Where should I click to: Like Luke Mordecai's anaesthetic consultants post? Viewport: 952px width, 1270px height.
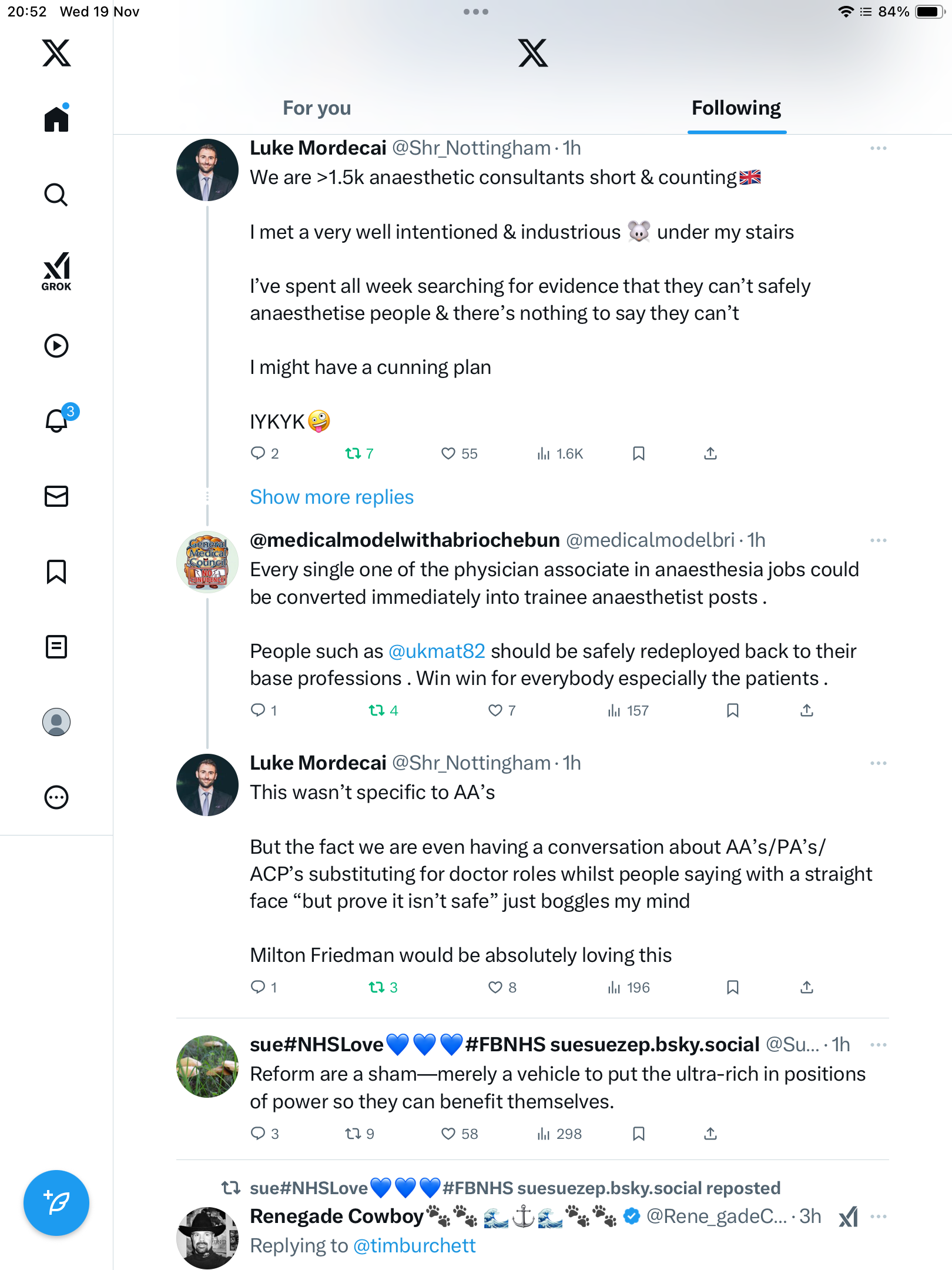tap(448, 453)
